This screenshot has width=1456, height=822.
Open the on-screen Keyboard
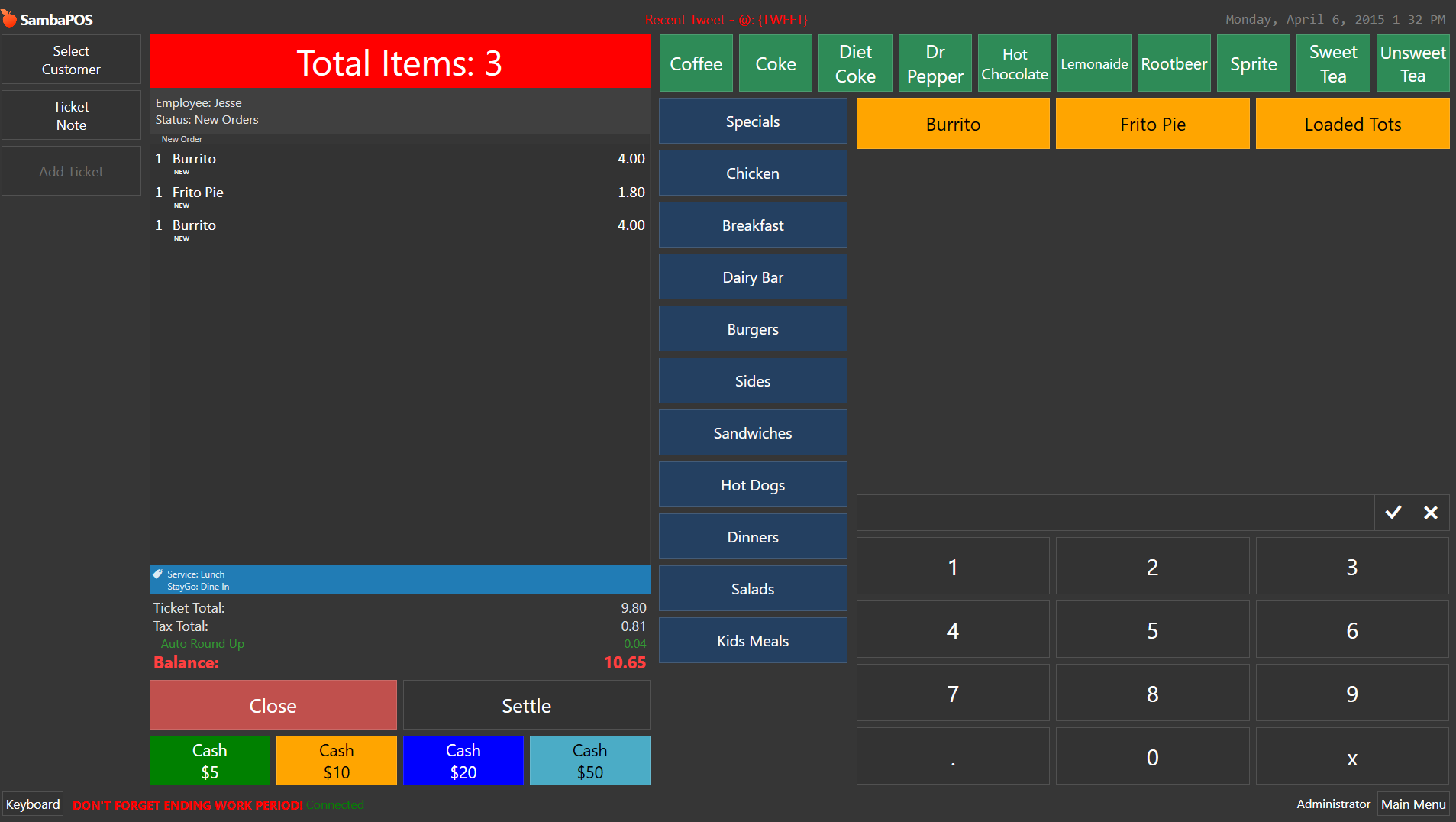(32, 804)
